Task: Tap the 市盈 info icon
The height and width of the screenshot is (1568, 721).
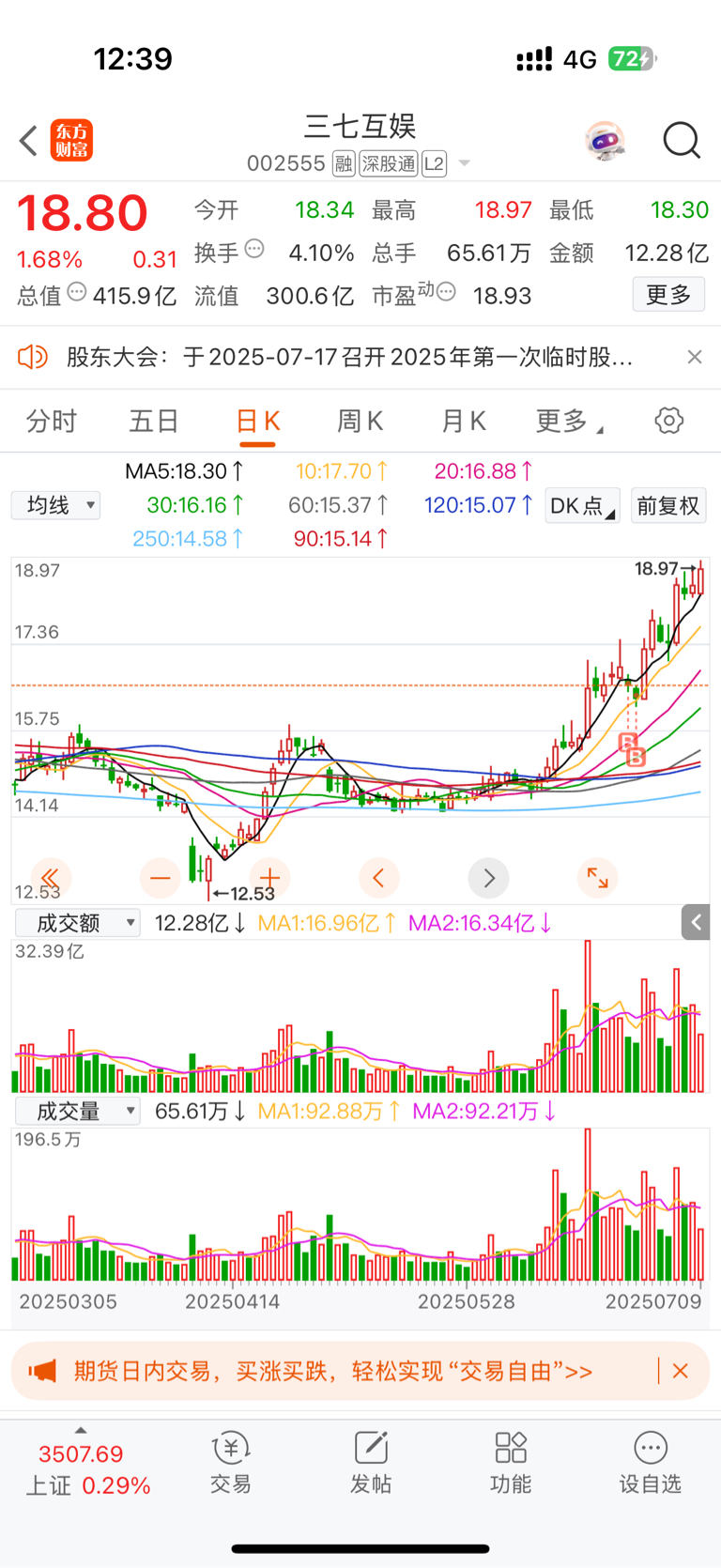Action: pos(446,292)
